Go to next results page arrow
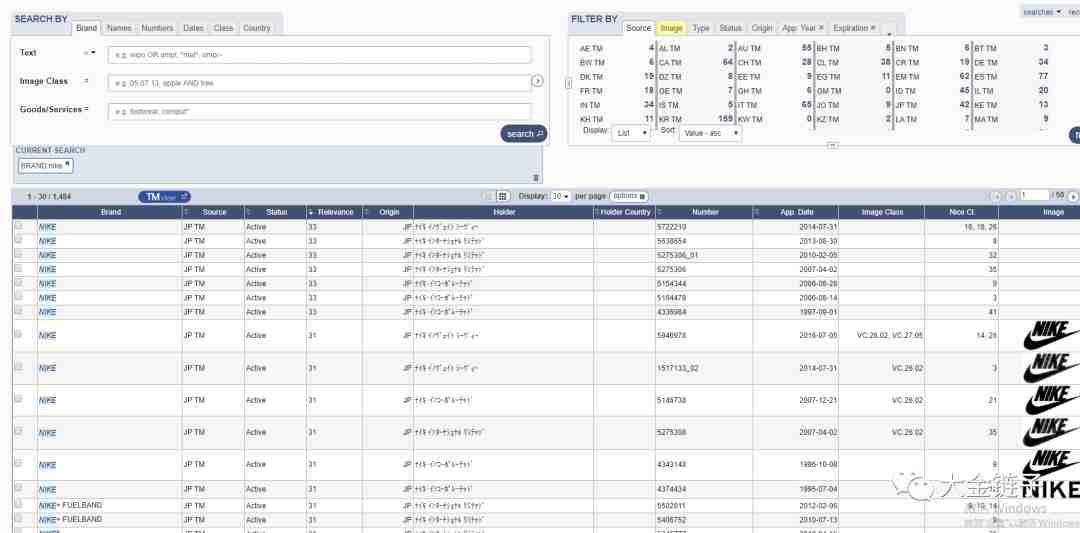Screen dimensions: 1080x533 (x=1073, y=196)
